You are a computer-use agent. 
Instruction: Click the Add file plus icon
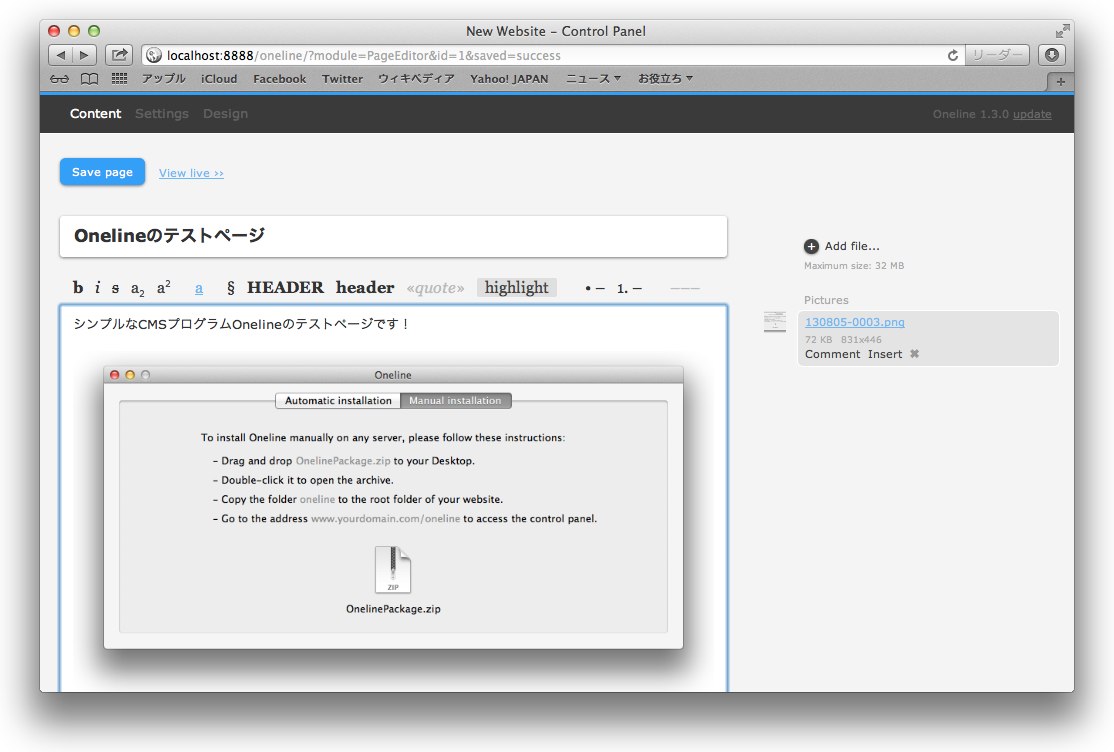click(811, 247)
